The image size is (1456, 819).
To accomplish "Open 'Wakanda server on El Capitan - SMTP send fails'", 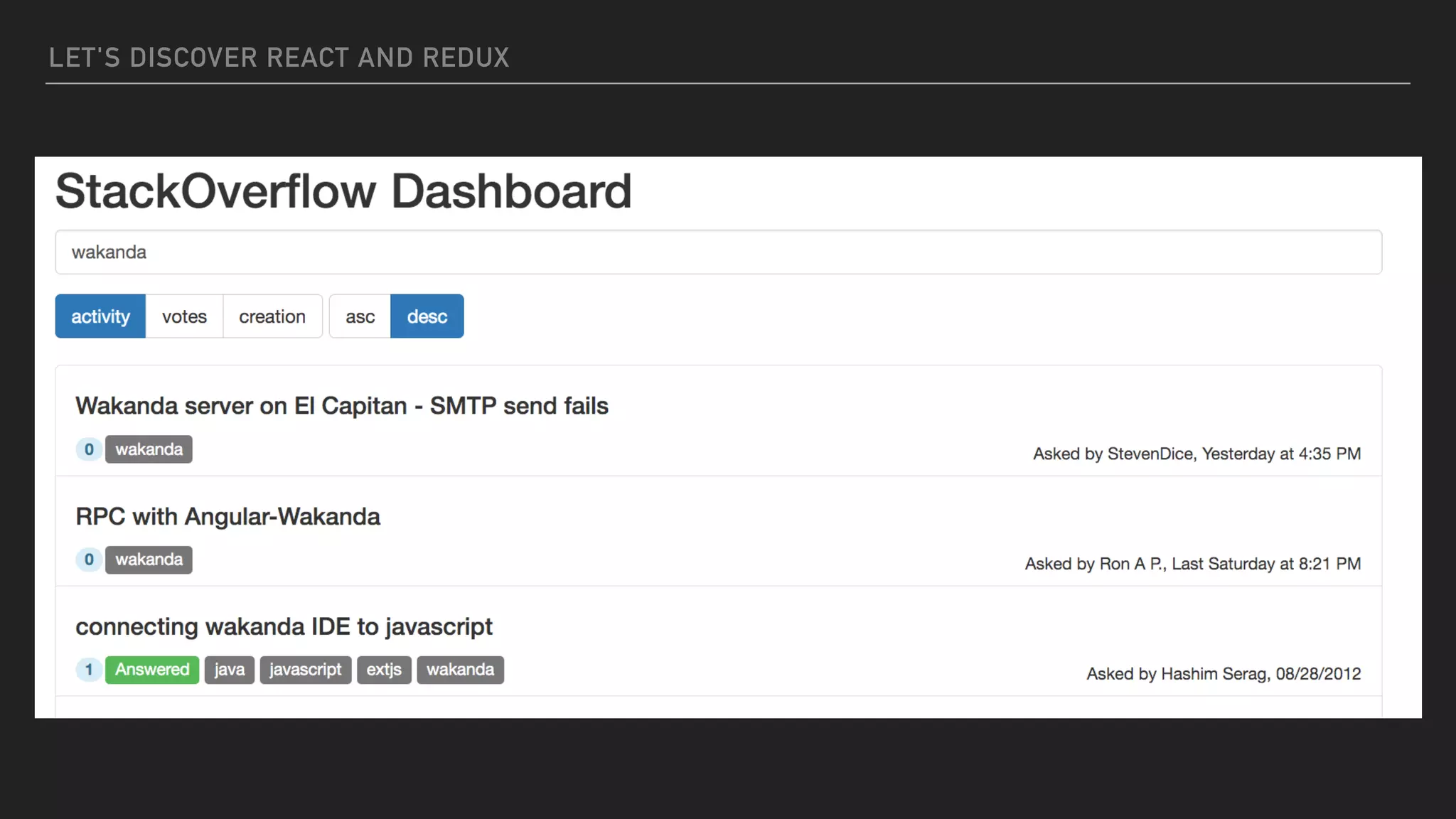I will tap(342, 406).
